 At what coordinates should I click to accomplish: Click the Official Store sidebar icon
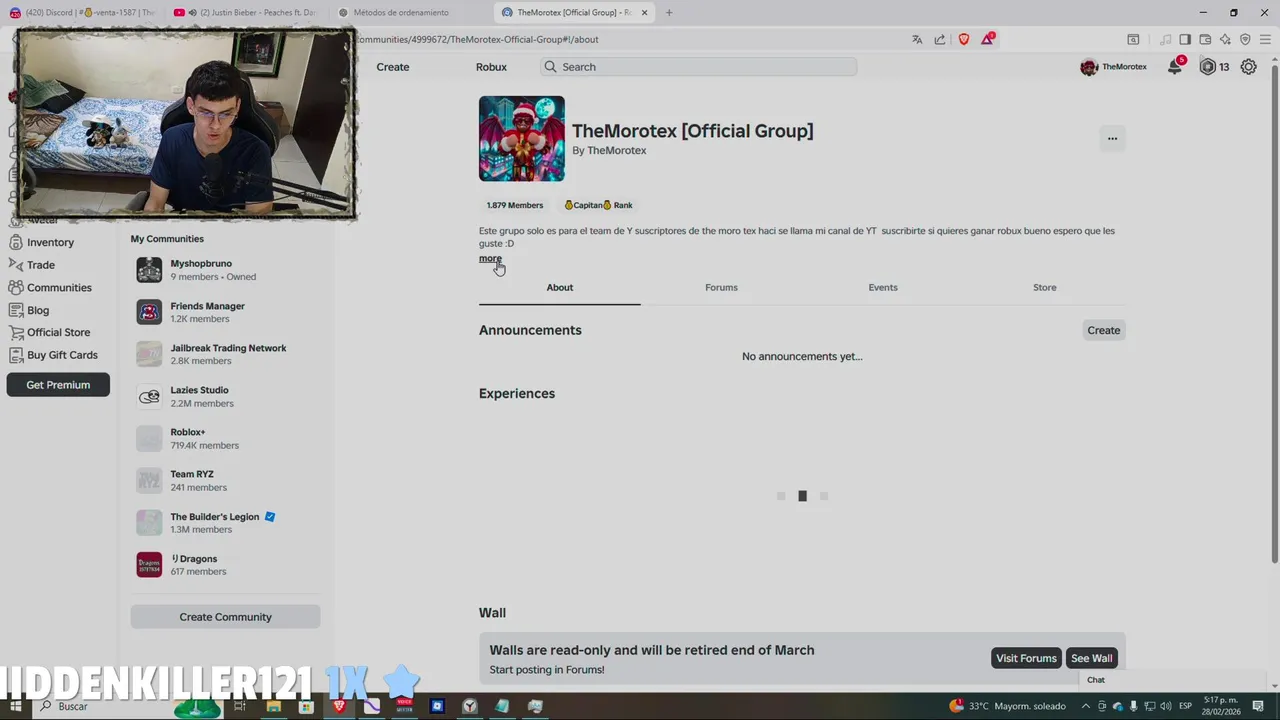[x=16, y=332]
